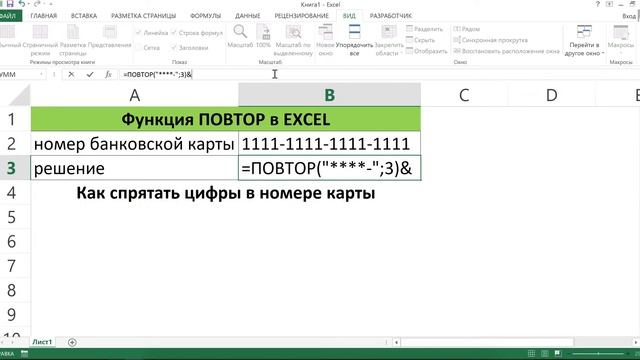The width and height of the screenshot is (640, 360).
Task: Open the undo history dropdown arrow
Action: (29, 4)
